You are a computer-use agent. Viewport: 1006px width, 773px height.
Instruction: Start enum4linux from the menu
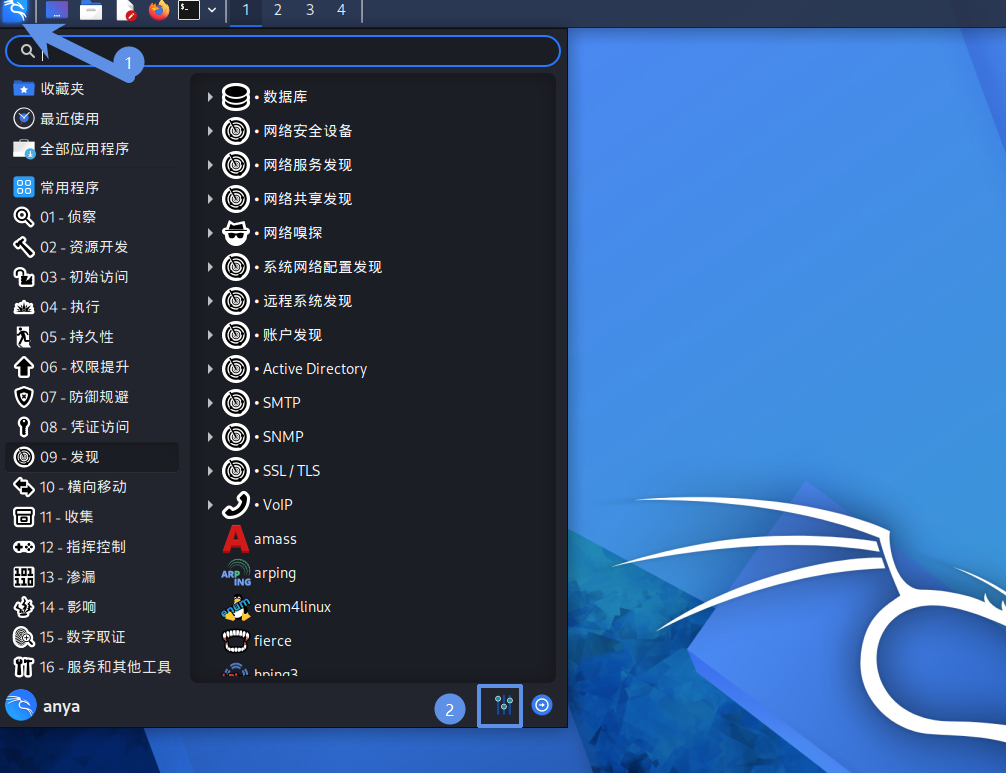[291, 607]
